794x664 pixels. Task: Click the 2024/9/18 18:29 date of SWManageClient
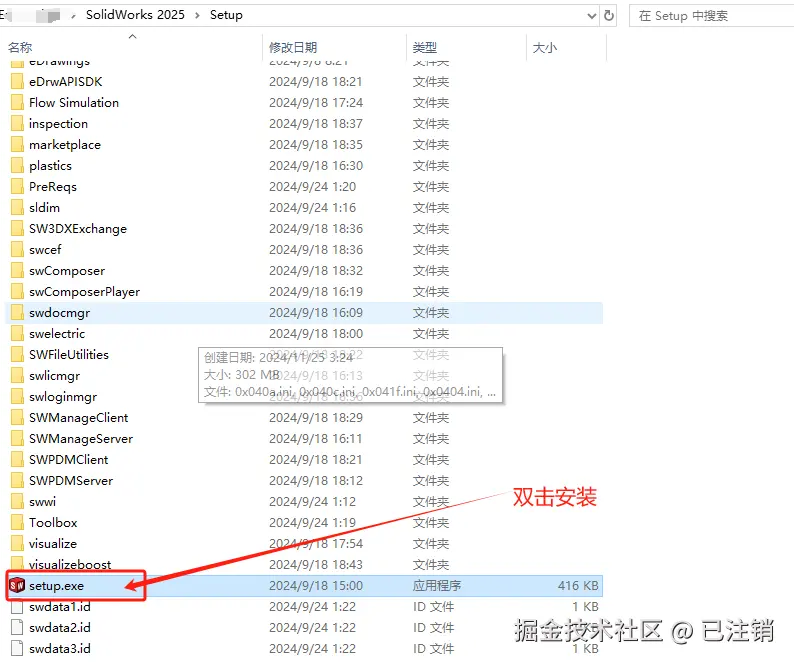pos(316,418)
